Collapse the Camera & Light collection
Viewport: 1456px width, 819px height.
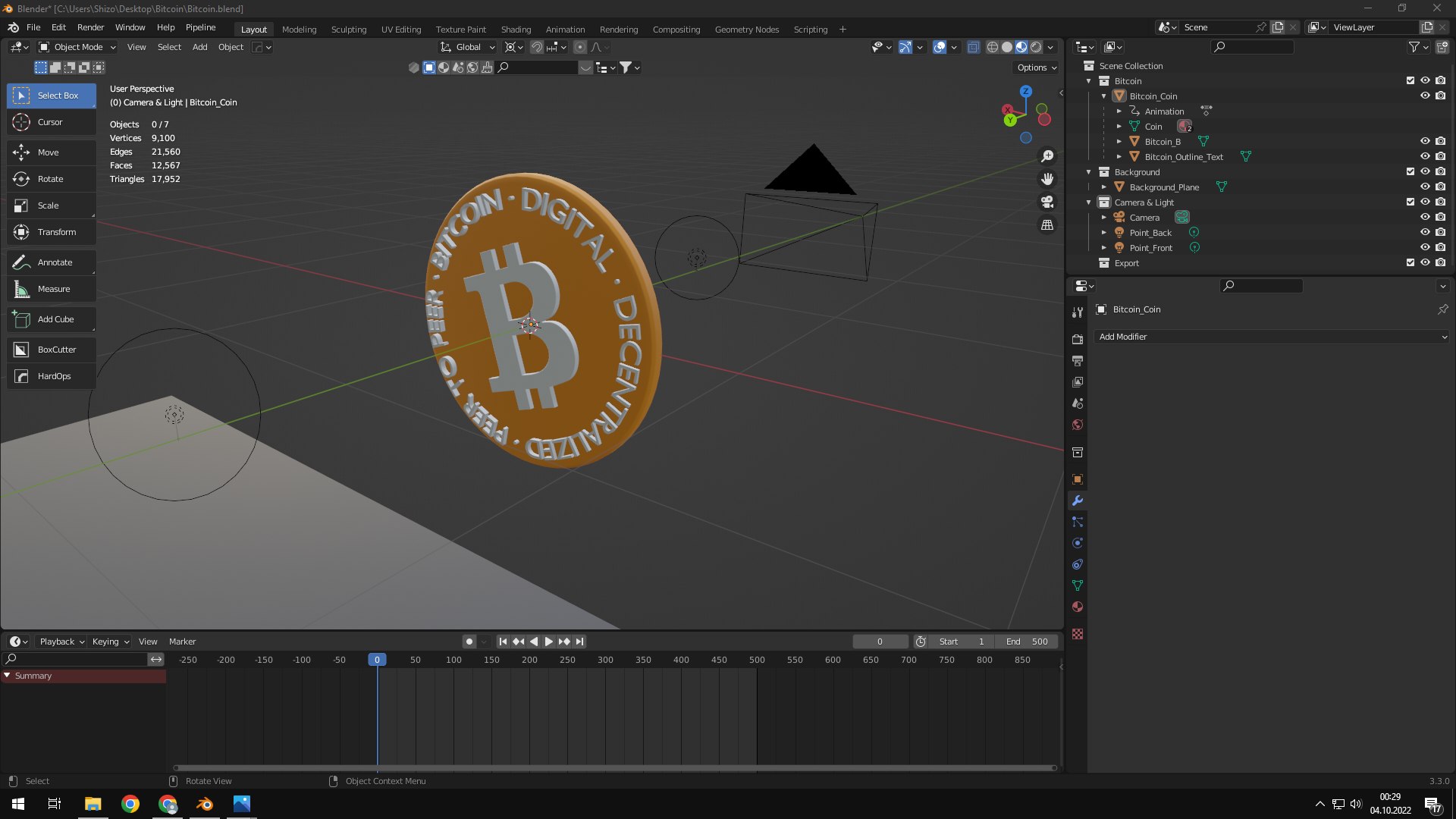tap(1089, 202)
